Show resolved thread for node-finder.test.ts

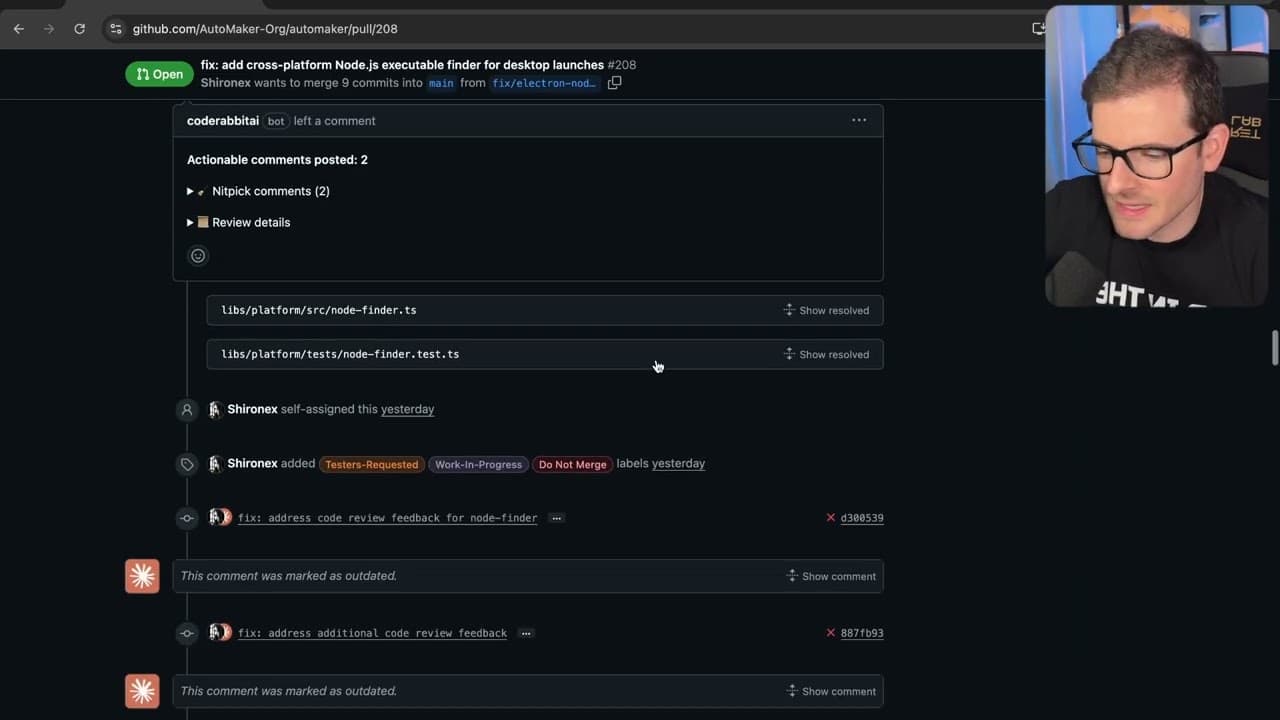point(826,354)
